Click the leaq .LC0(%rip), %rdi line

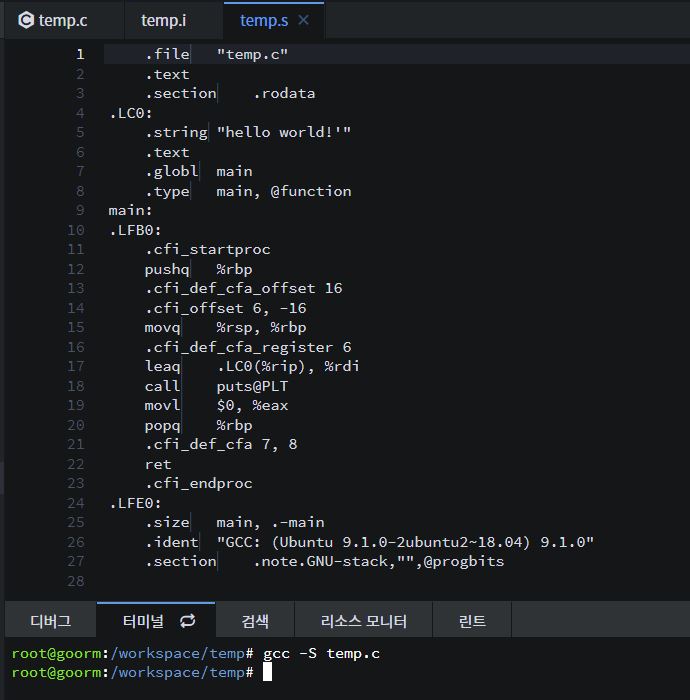coord(252,367)
